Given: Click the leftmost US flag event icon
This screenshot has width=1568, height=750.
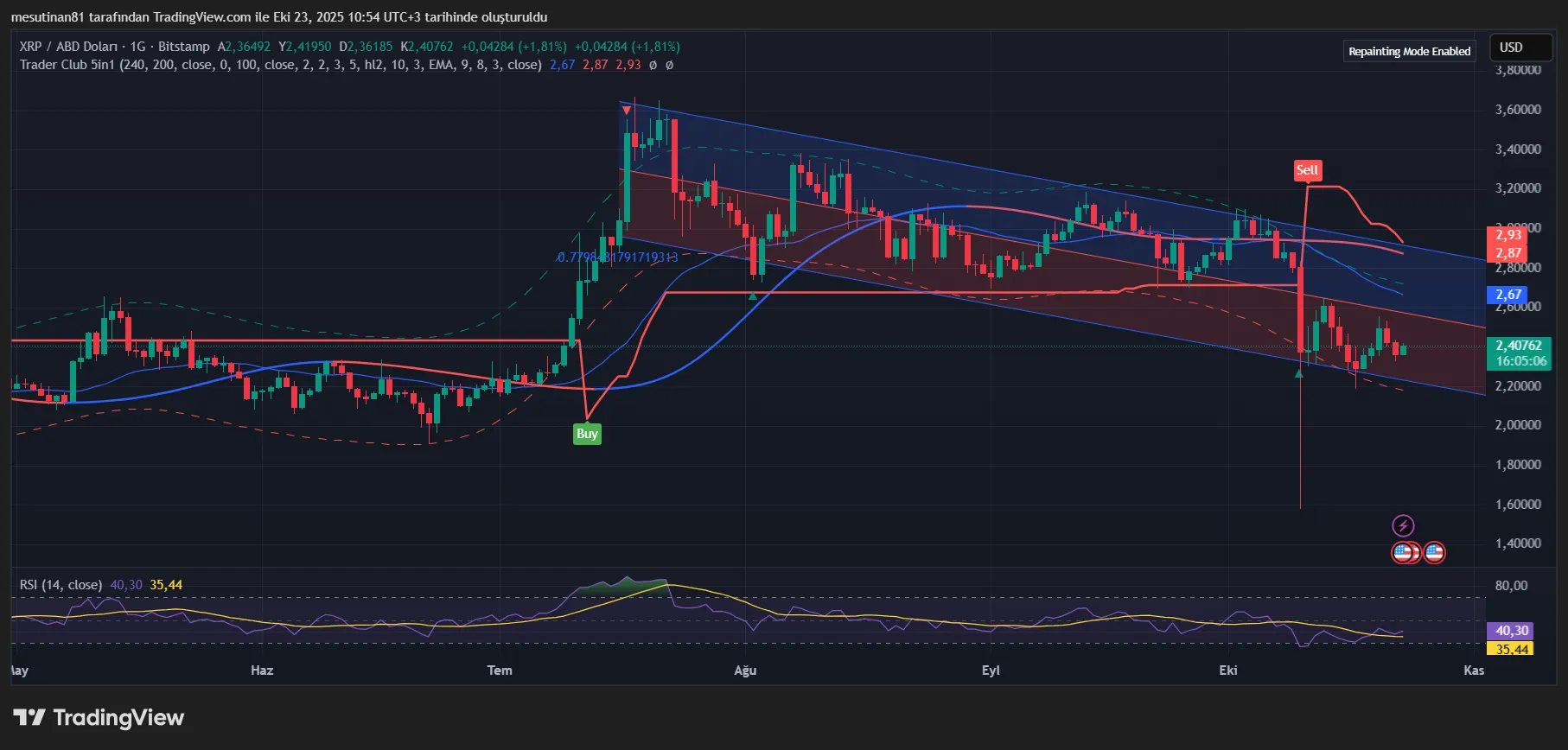Looking at the screenshot, I should tap(1402, 552).
